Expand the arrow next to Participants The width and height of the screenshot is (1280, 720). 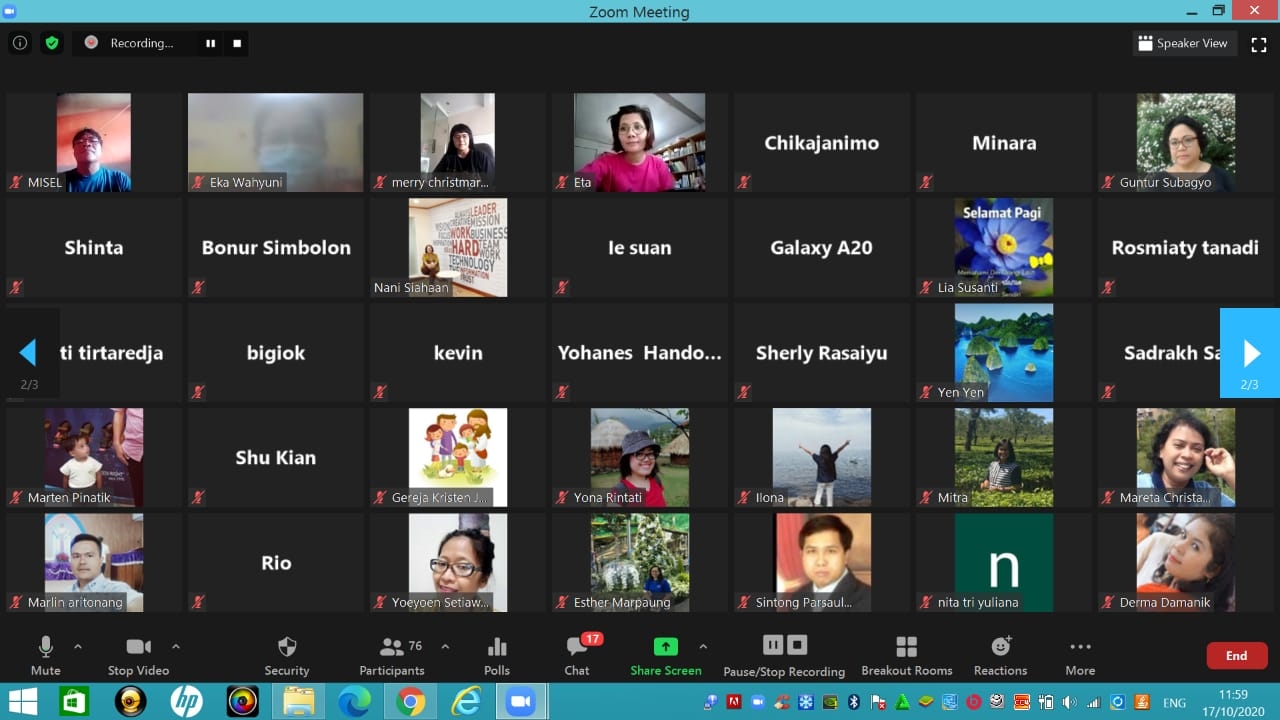445,646
